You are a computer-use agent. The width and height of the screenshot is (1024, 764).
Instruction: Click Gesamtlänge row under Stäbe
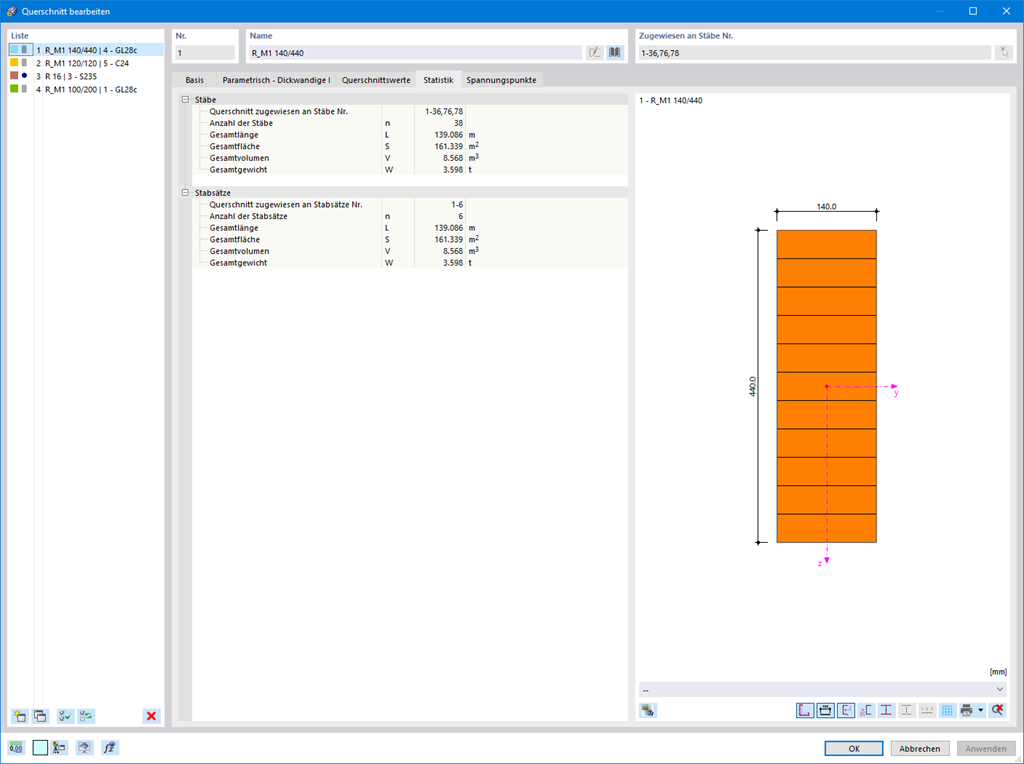click(x=410, y=135)
